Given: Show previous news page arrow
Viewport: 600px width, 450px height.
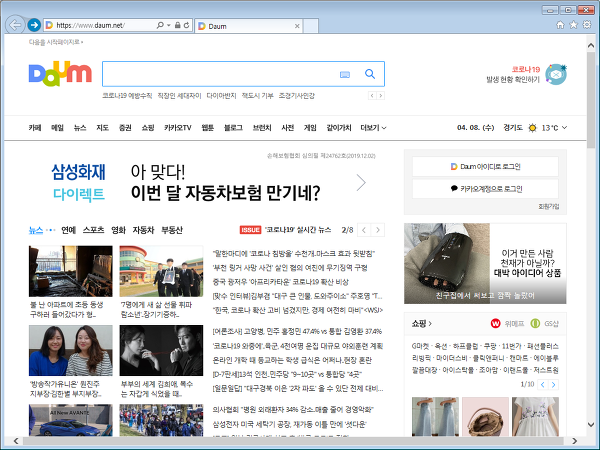Looking at the screenshot, I should coord(364,230).
